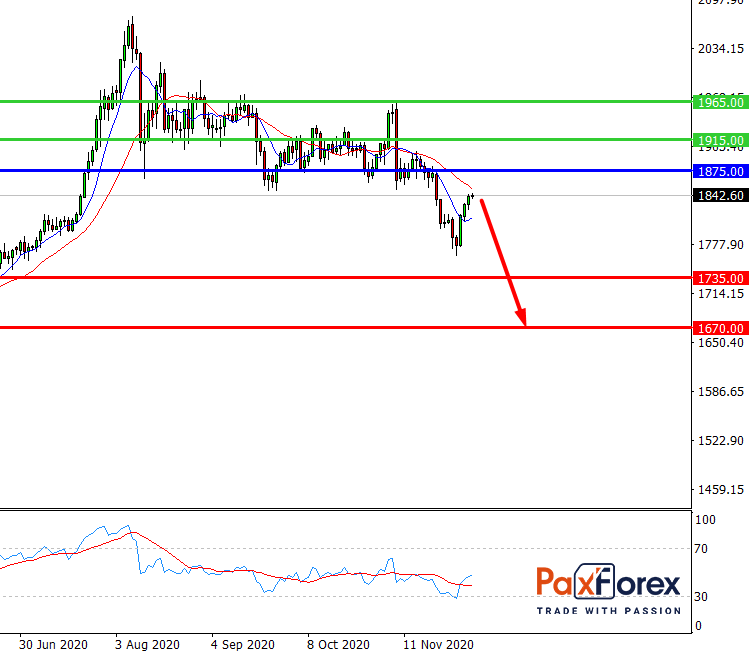Select the 1875.00 blue price tag
The image size is (753, 654).
click(x=720, y=171)
